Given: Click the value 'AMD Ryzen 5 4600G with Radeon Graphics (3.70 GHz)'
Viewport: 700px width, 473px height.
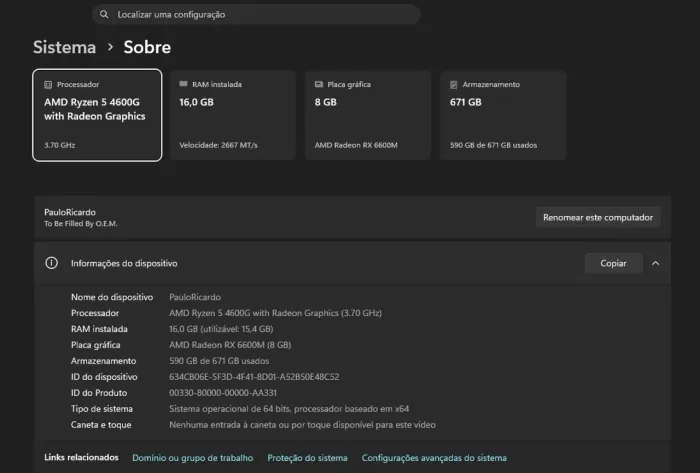Looking at the screenshot, I should [275, 313].
